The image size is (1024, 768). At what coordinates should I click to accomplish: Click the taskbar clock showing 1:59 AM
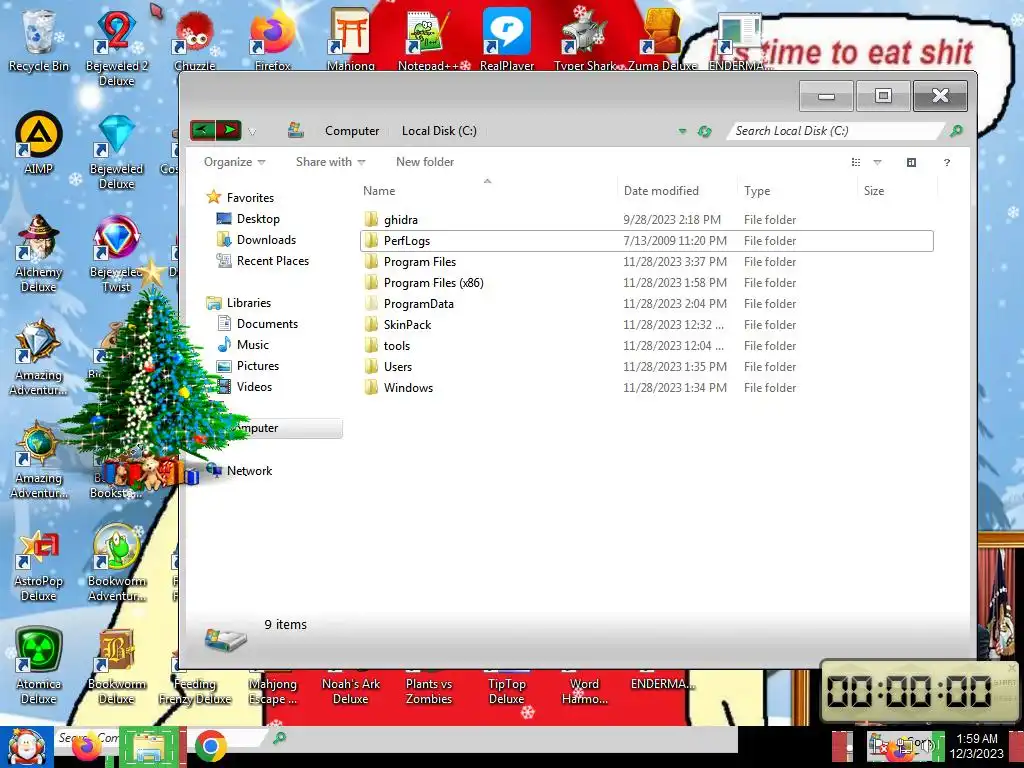(976, 746)
